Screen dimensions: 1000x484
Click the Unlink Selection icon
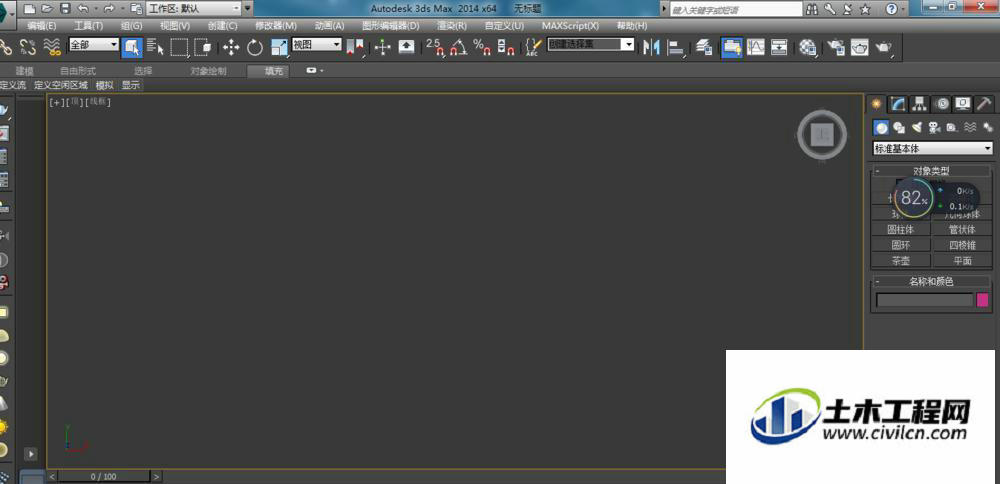pos(27,47)
